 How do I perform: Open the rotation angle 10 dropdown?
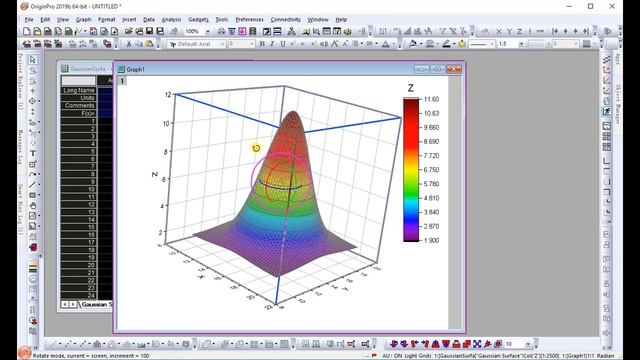point(528,344)
